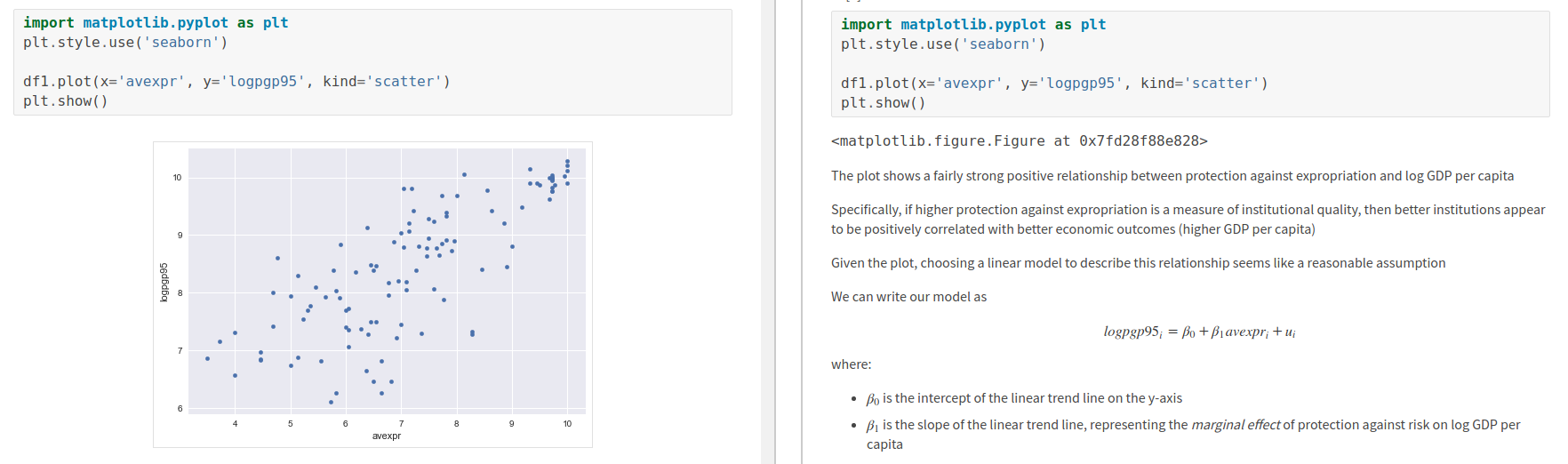Click 'plt.style.use' line in cell above scatter plot

[x=125, y=43]
